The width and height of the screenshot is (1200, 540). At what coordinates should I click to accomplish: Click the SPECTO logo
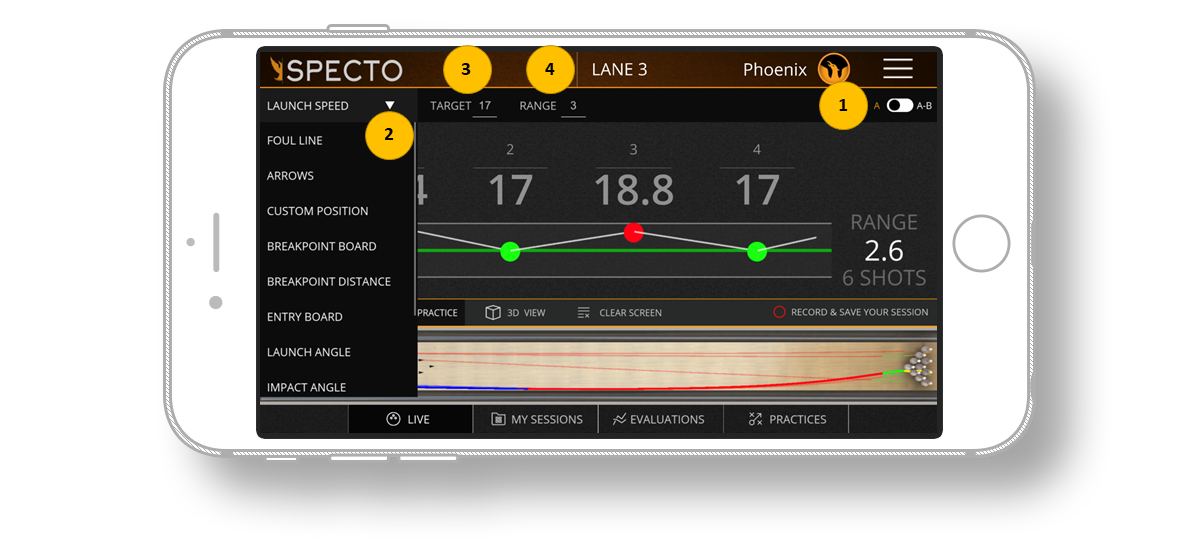[x=336, y=70]
